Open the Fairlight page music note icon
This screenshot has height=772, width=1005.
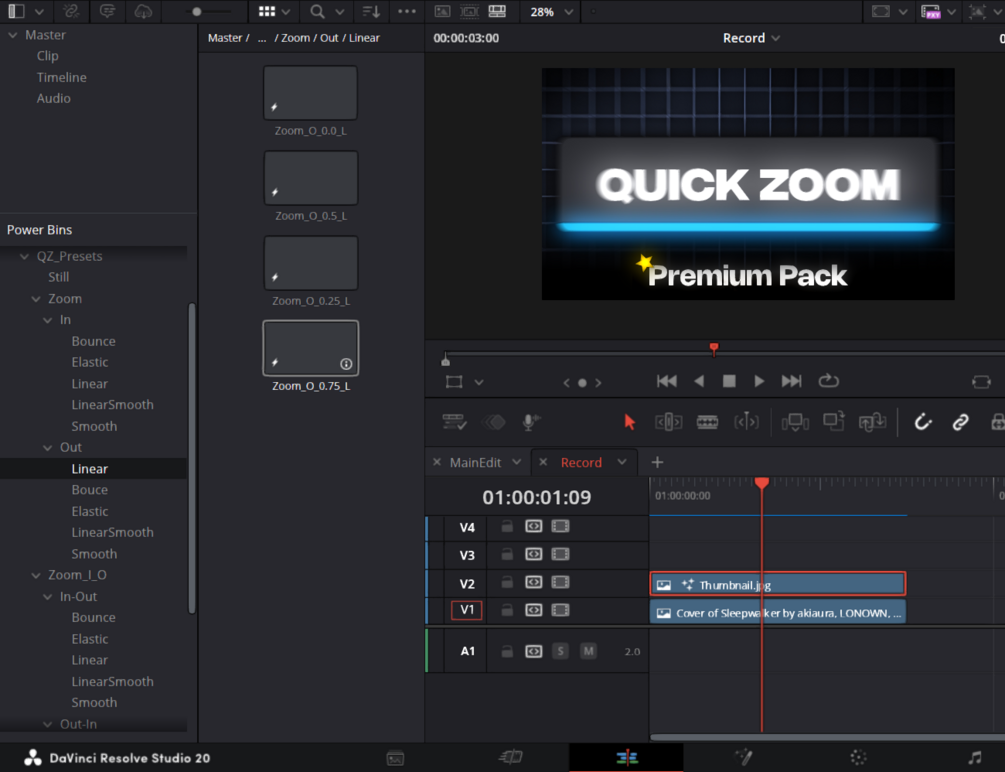pyautogui.click(x=974, y=757)
